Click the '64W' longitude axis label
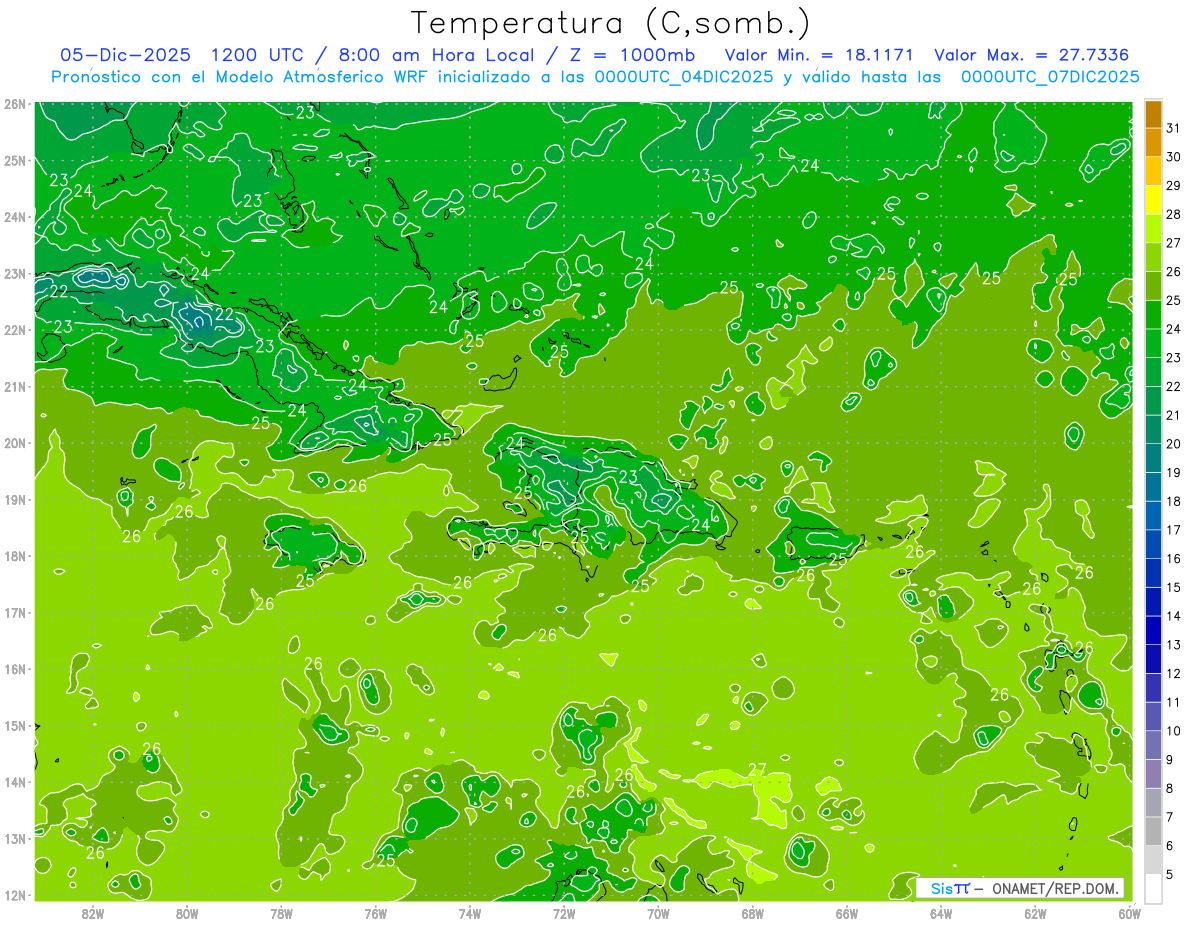This screenshot has height=927, width=1200. [x=940, y=912]
